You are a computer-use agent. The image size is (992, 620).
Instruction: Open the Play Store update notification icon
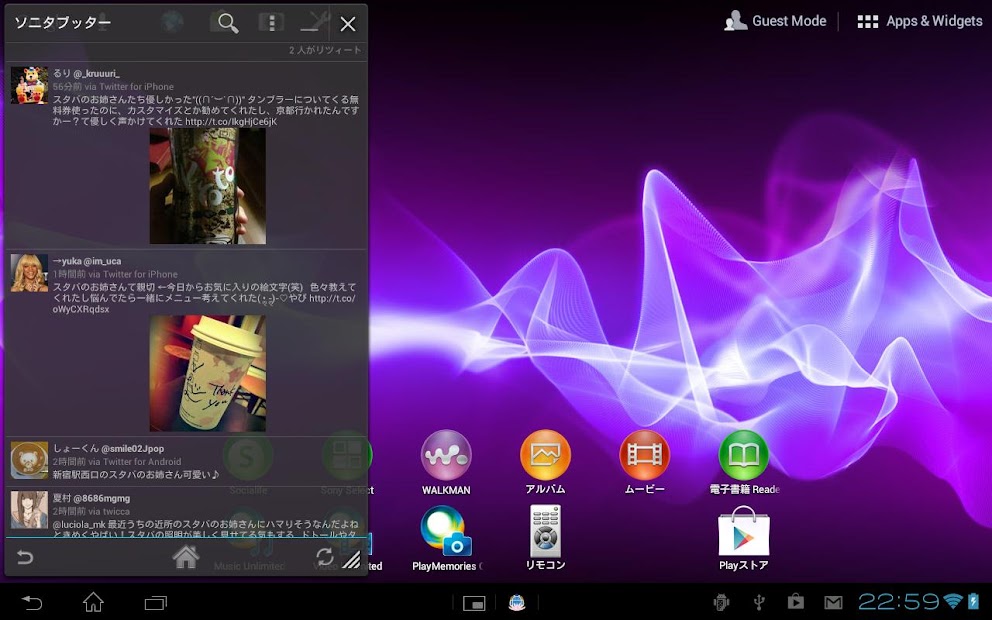[x=795, y=602]
